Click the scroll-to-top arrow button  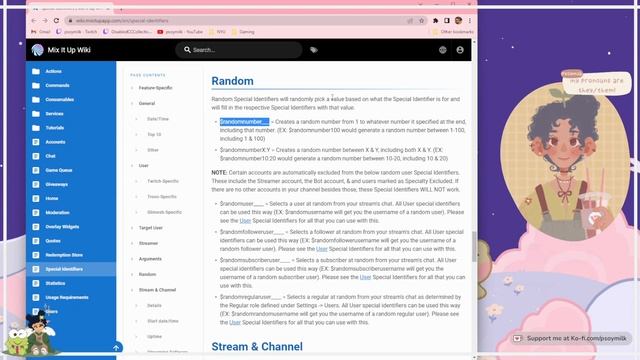pyautogui.click(x=116, y=348)
